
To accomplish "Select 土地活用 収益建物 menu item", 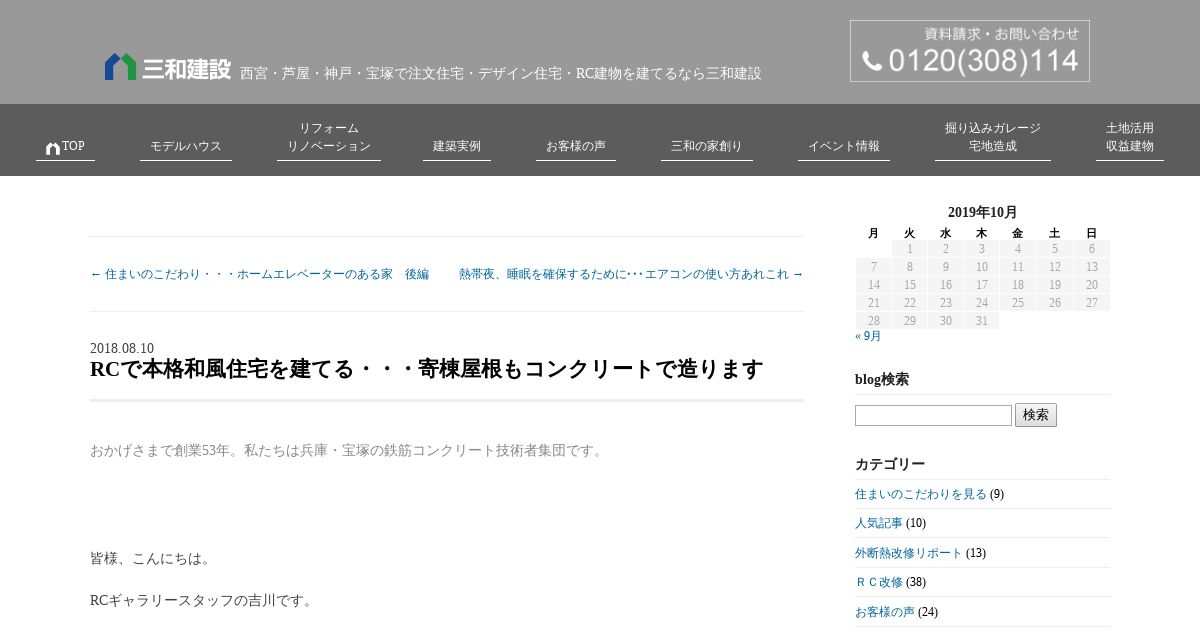I will [x=1130, y=137].
